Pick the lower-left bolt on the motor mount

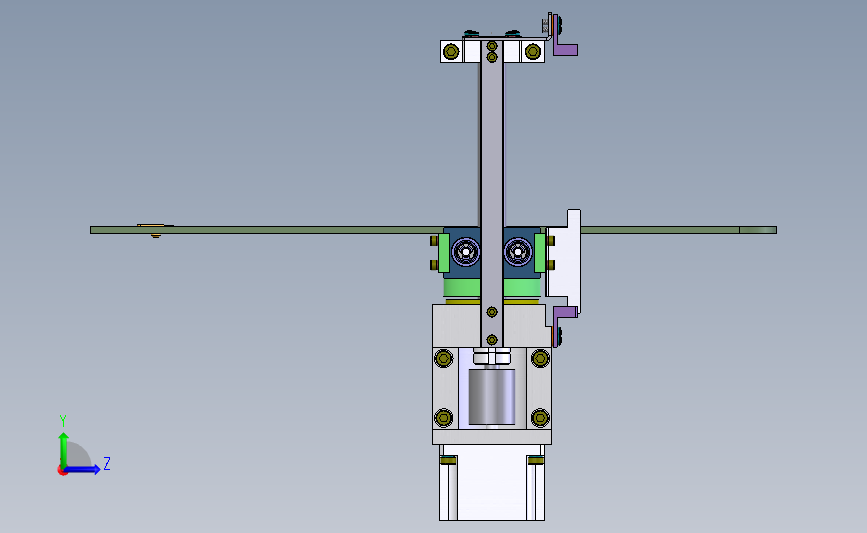click(x=443, y=418)
